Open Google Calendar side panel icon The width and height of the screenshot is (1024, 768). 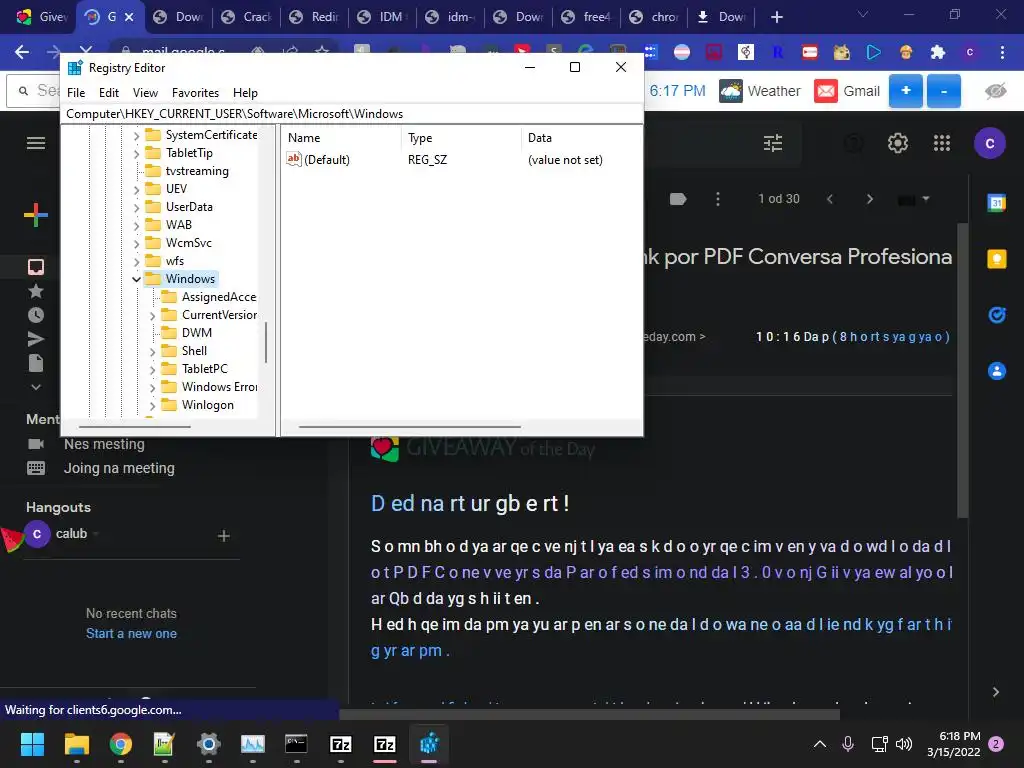pyautogui.click(x=997, y=203)
